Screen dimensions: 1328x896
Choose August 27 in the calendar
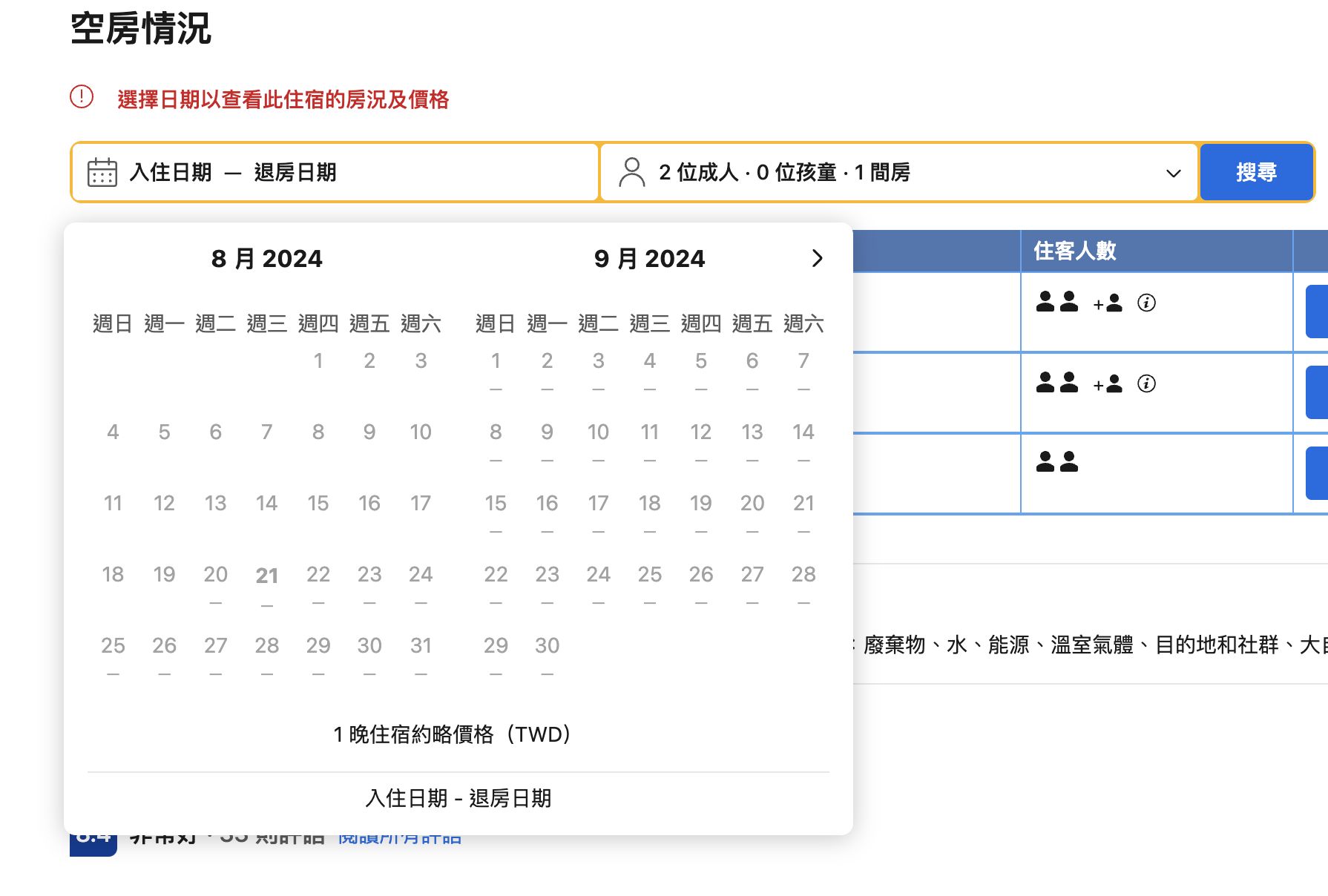coord(216,656)
